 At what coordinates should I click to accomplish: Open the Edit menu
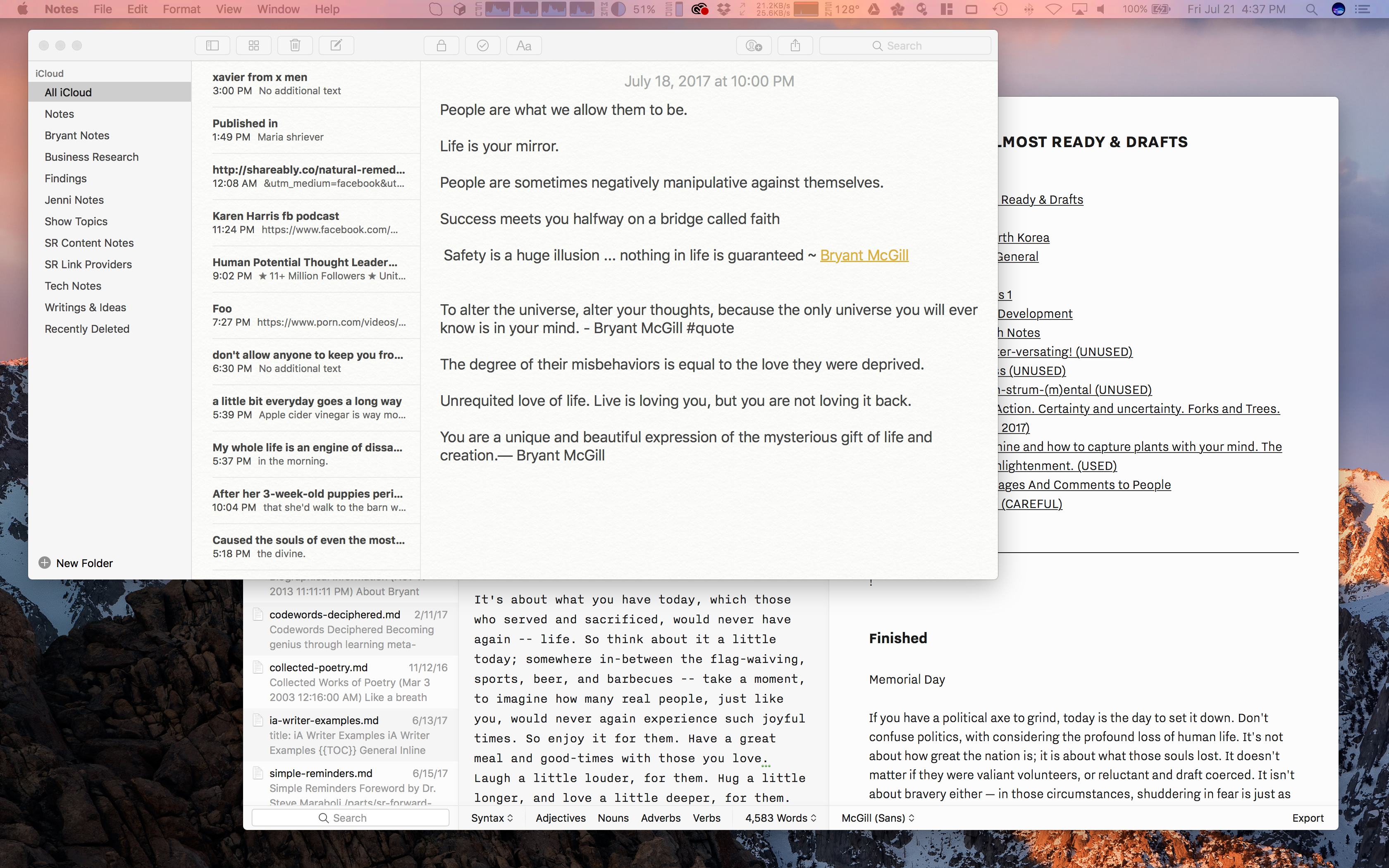click(x=137, y=9)
